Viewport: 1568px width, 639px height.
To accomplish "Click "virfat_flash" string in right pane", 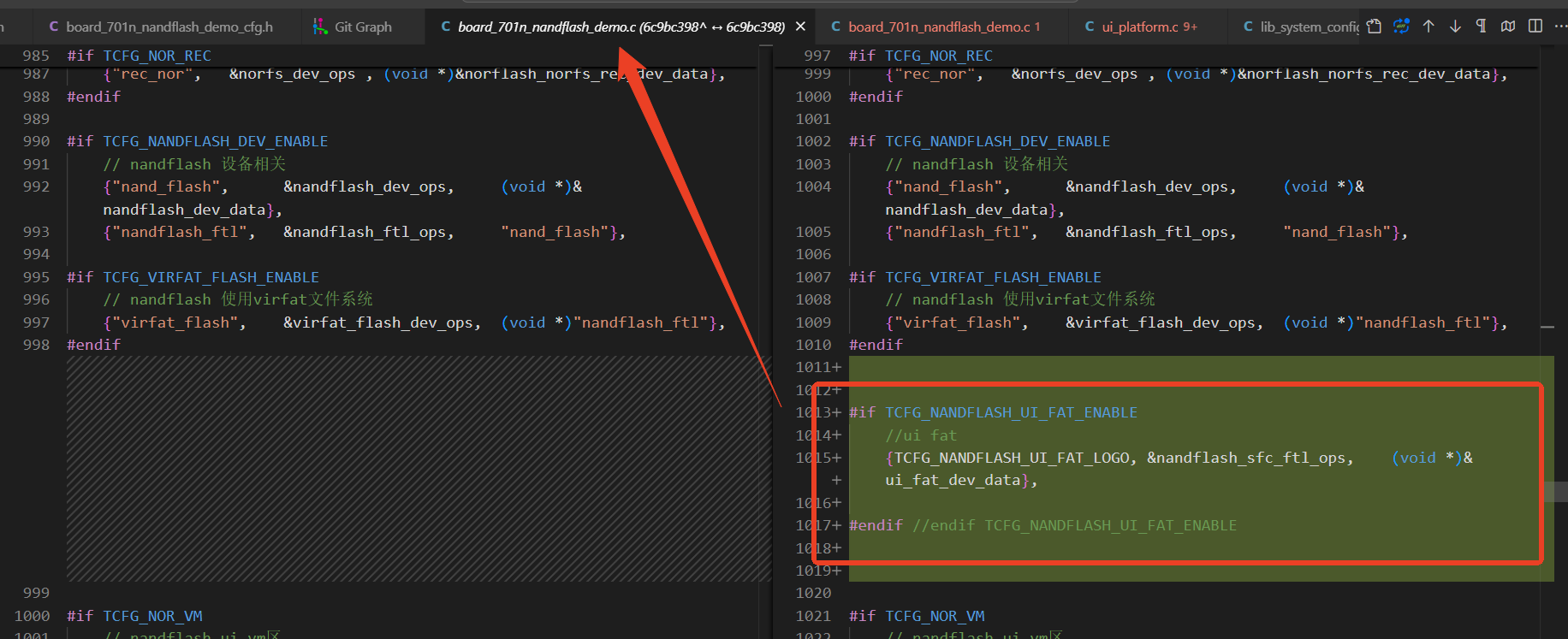I will (x=957, y=322).
